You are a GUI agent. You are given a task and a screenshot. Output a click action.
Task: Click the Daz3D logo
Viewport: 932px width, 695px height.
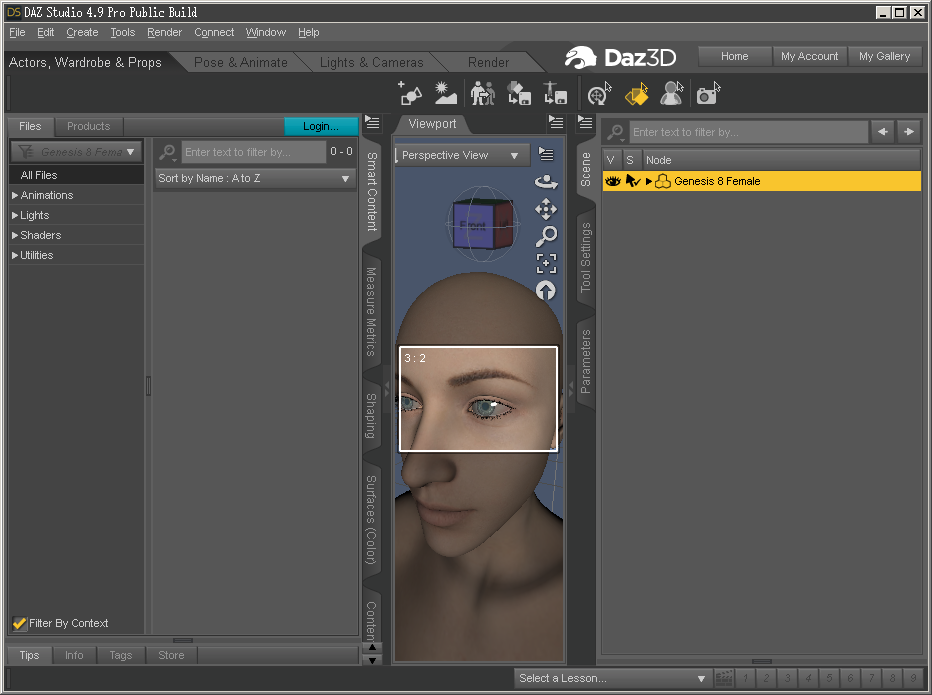point(620,57)
